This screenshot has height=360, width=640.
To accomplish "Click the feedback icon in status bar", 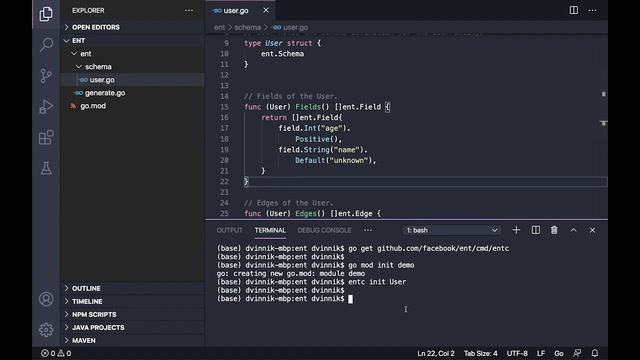I will click(x=577, y=353).
